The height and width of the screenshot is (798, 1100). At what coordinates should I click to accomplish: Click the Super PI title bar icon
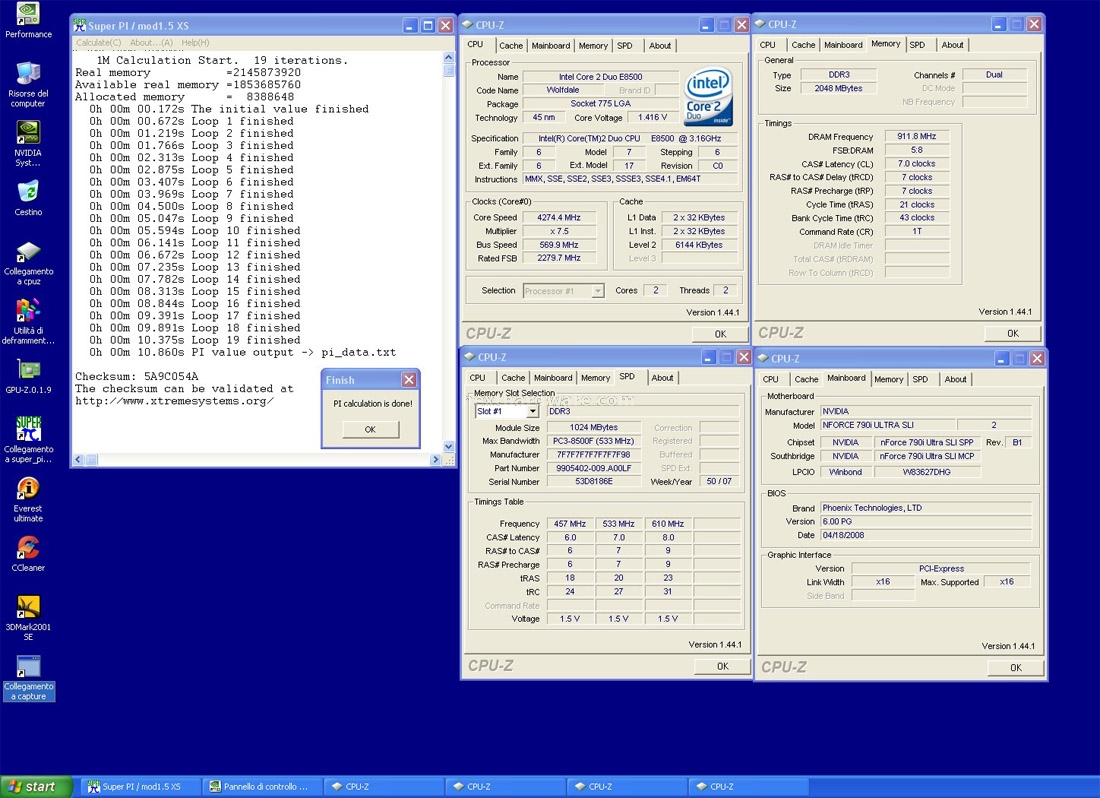(x=80, y=26)
